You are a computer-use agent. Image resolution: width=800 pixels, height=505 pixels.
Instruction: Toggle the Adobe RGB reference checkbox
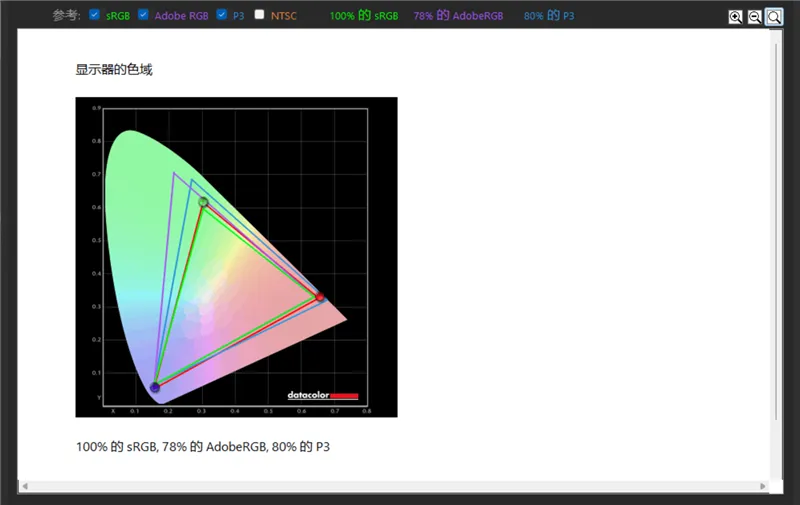(143, 15)
